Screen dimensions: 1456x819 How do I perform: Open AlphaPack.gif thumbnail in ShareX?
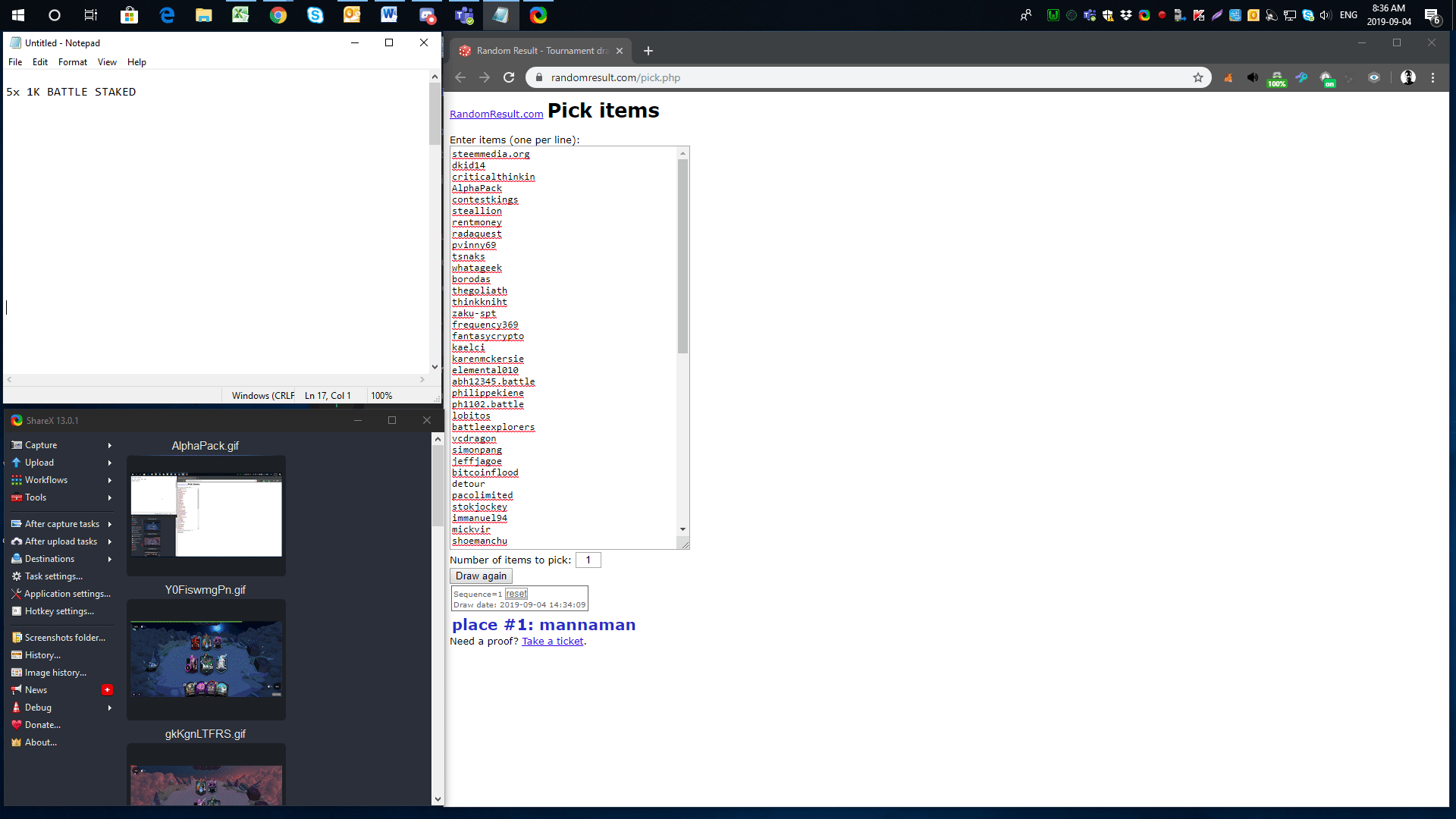pyautogui.click(x=206, y=516)
